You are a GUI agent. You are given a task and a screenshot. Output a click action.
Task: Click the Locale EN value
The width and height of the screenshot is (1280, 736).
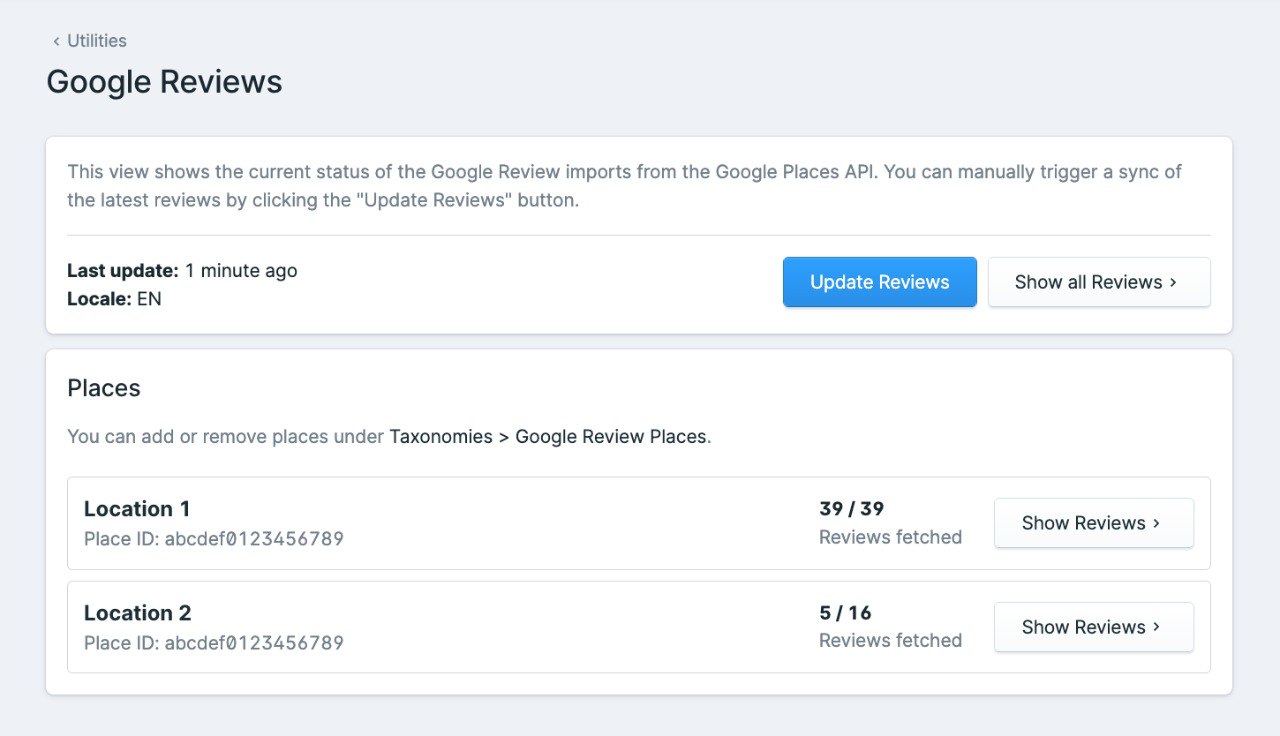coord(149,298)
